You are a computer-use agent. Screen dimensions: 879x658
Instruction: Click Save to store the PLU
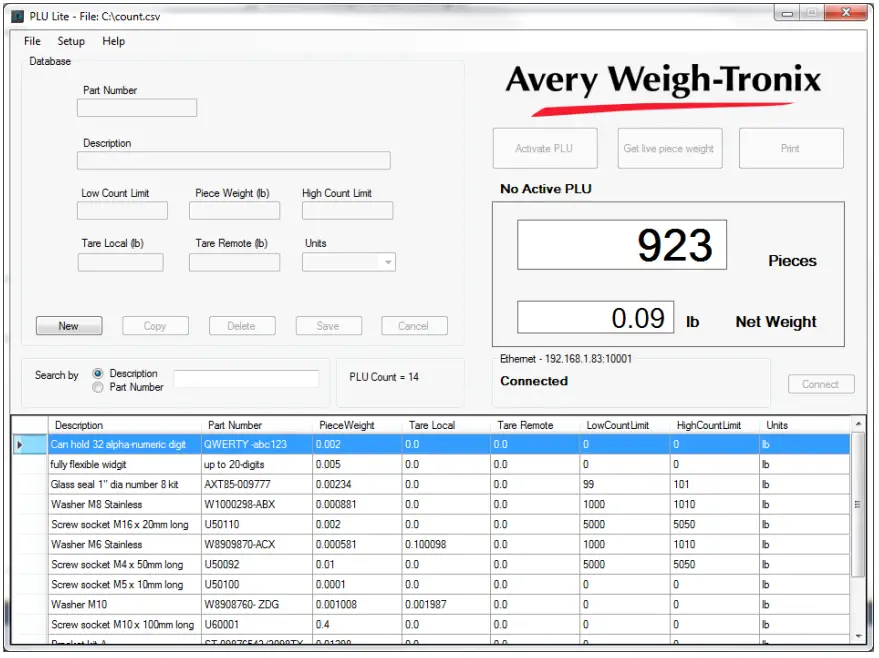pos(328,325)
